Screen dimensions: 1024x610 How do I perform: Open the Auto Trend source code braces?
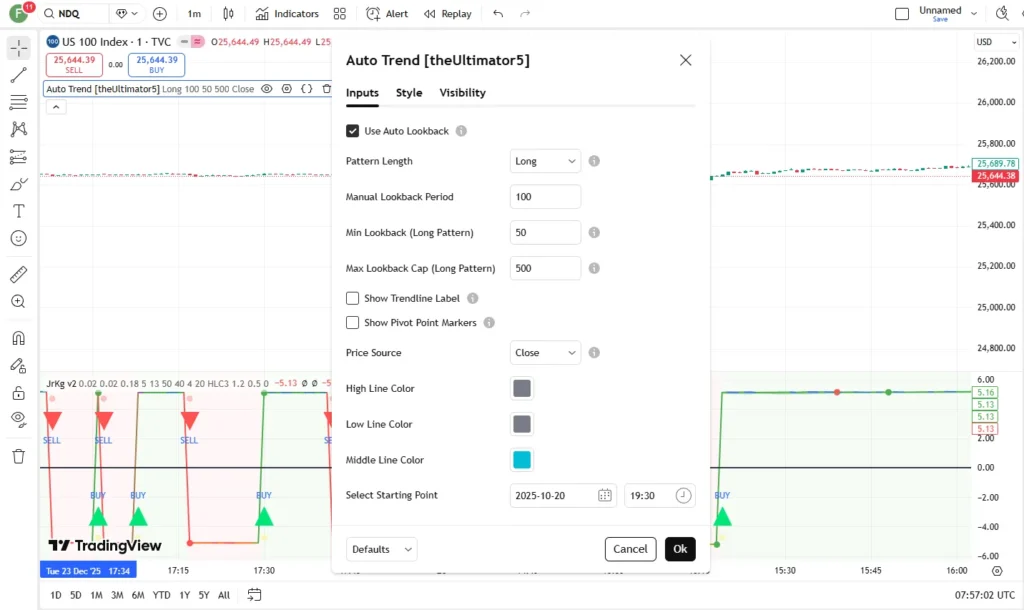tap(306, 89)
